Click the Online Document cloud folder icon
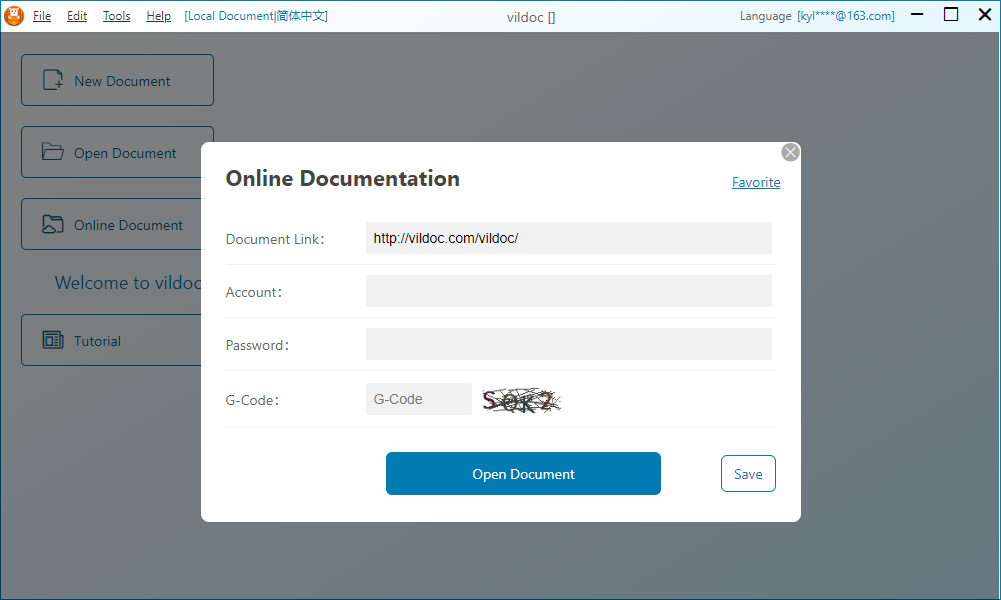This screenshot has width=1001, height=600. pos(52,225)
